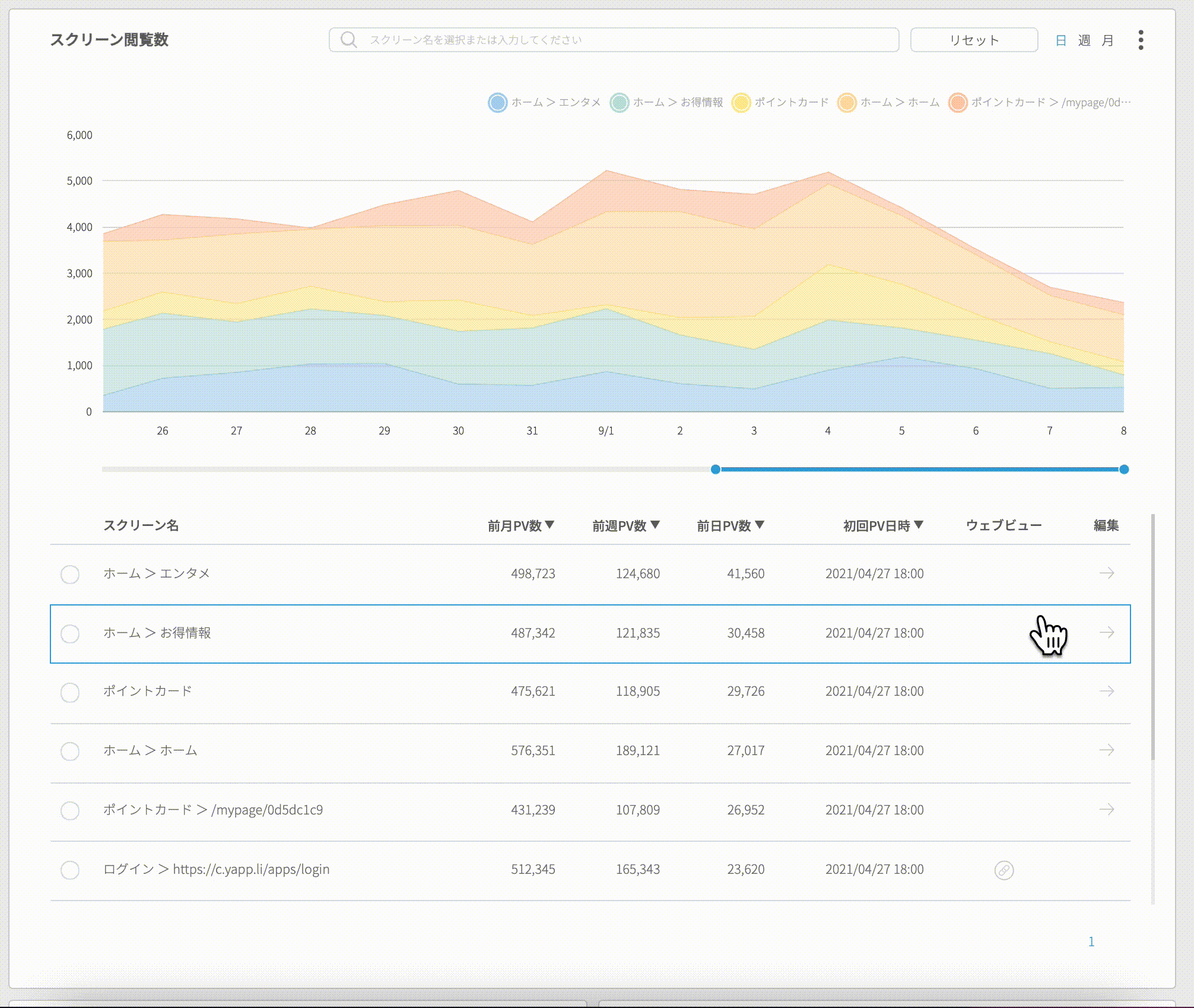Click the スクリーン閲覧数 panel title
This screenshot has height=1008, width=1194.
pyautogui.click(x=109, y=40)
